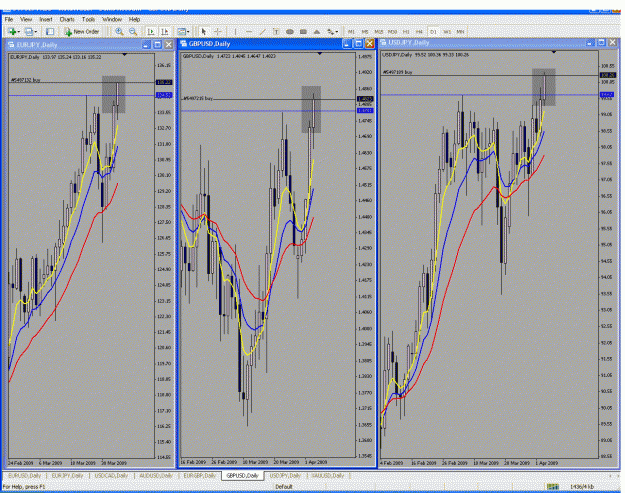Switch timeframe to M30

point(393,31)
